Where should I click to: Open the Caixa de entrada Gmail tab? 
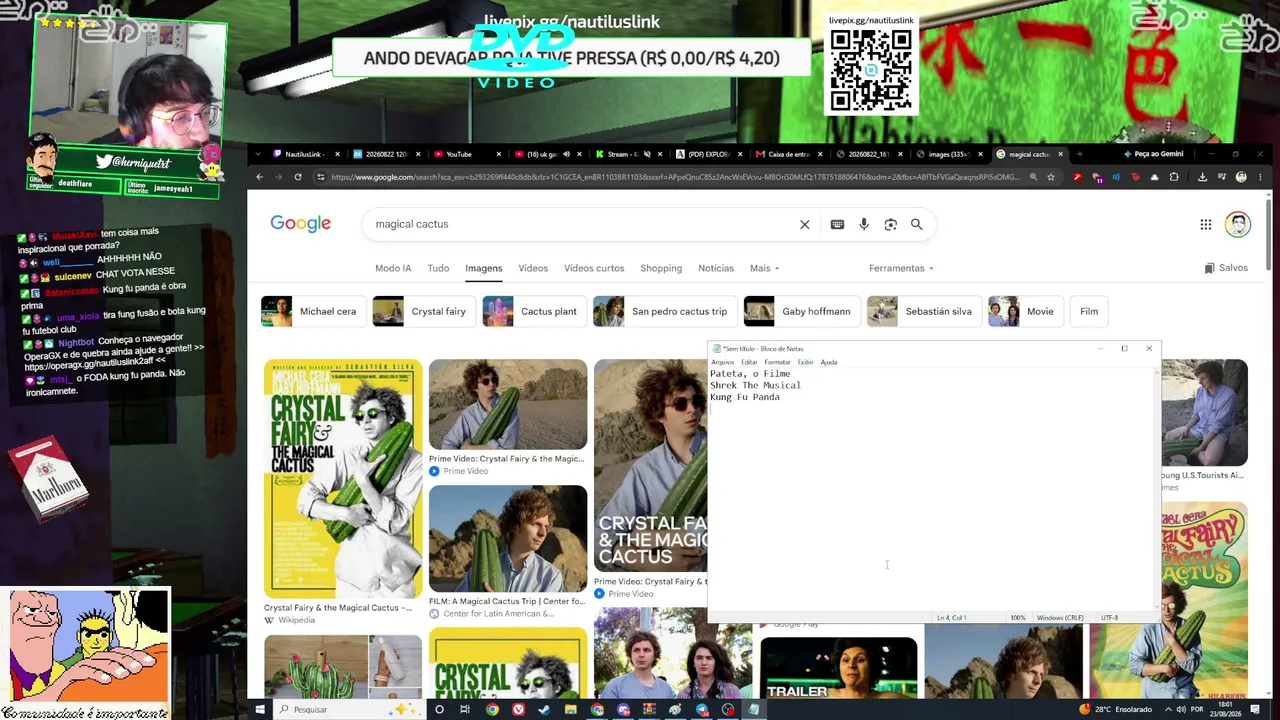tap(789, 154)
